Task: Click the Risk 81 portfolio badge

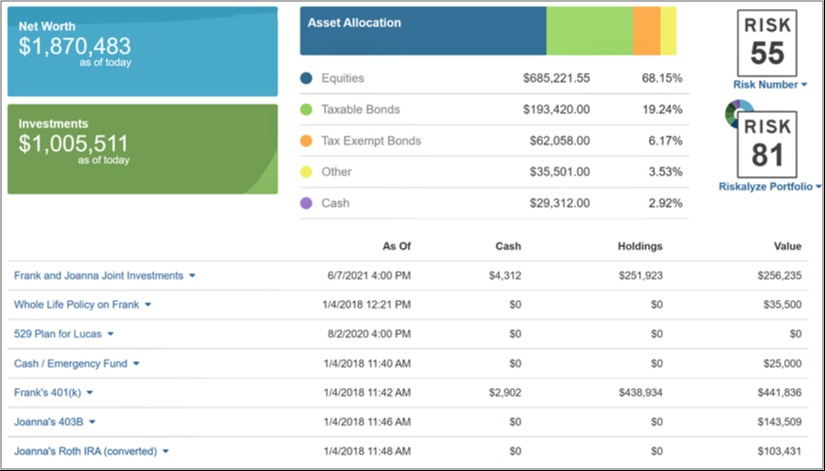Action: [767, 145]
